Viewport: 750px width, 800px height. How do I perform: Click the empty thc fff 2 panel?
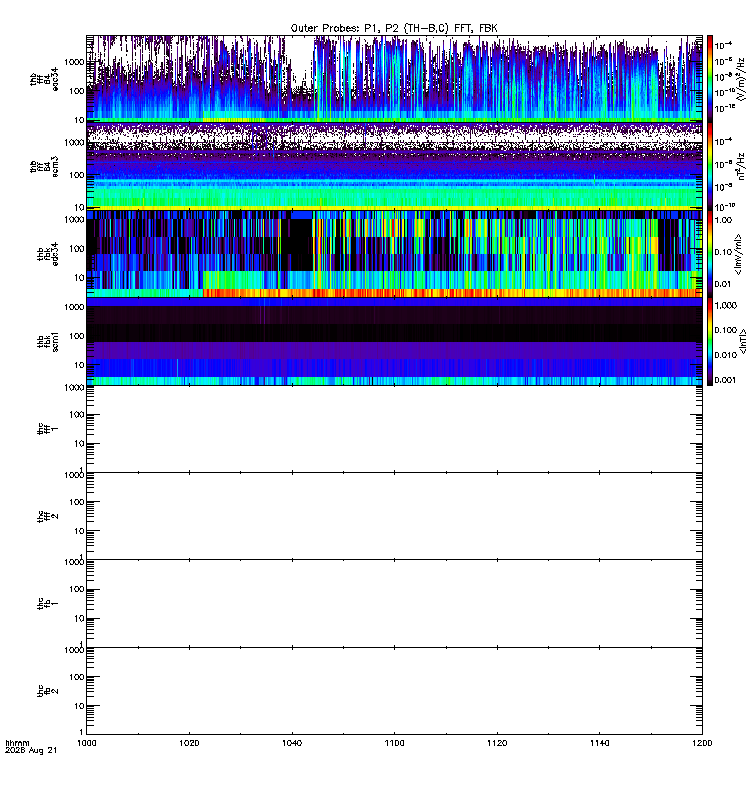(394, 516)
